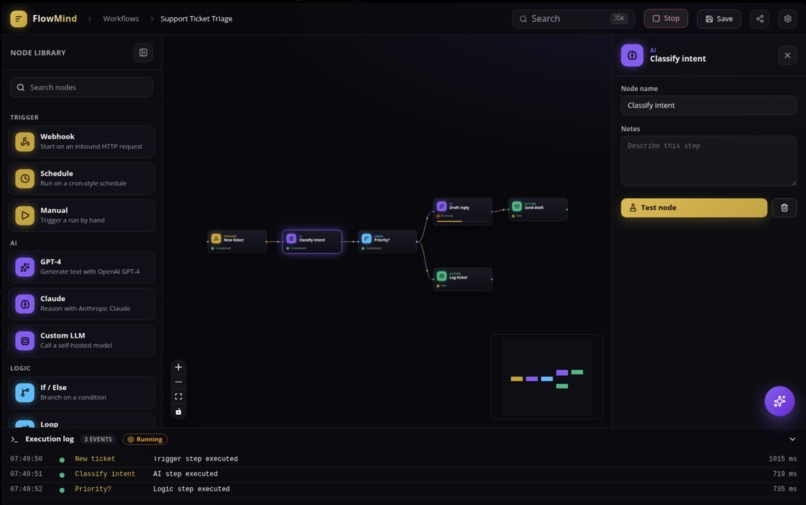Click the minimap overview

(x=546, y=376)
